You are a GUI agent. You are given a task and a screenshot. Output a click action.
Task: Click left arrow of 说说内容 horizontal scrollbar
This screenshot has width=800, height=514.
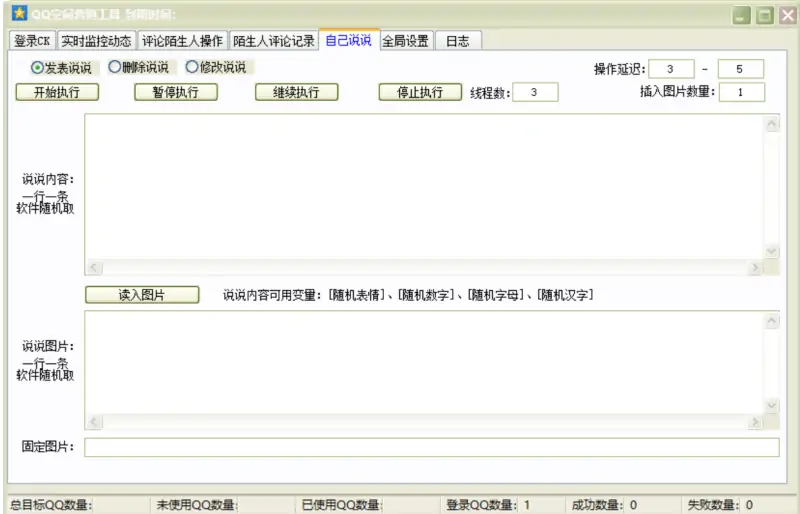click(x=94, y=267)
